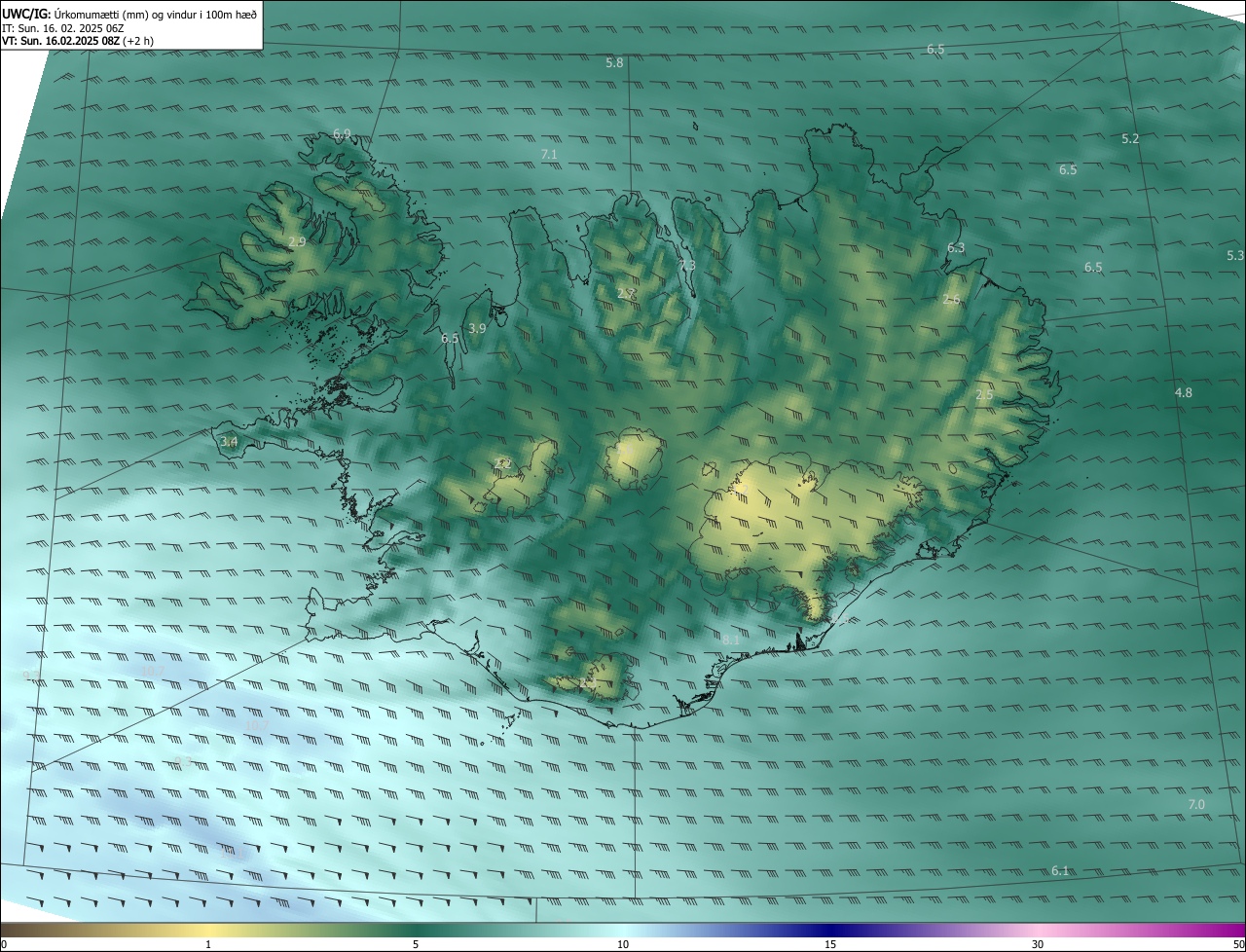The height and width of the screenshot is (952, 1246).
Task: Click the 50 tick on the color scale
Action: click(1238, 945)
